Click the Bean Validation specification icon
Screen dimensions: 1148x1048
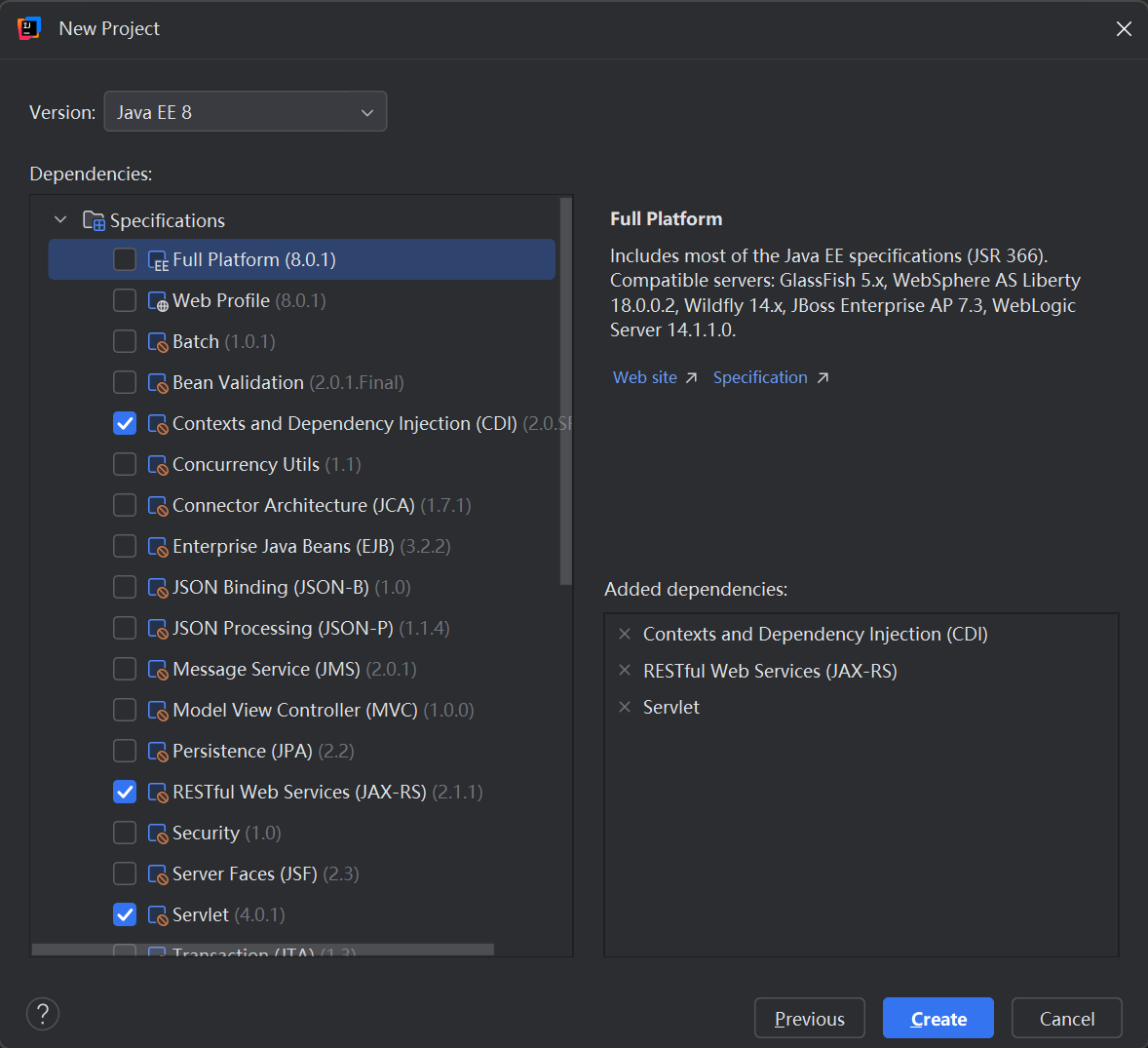[x=158, y=383]
